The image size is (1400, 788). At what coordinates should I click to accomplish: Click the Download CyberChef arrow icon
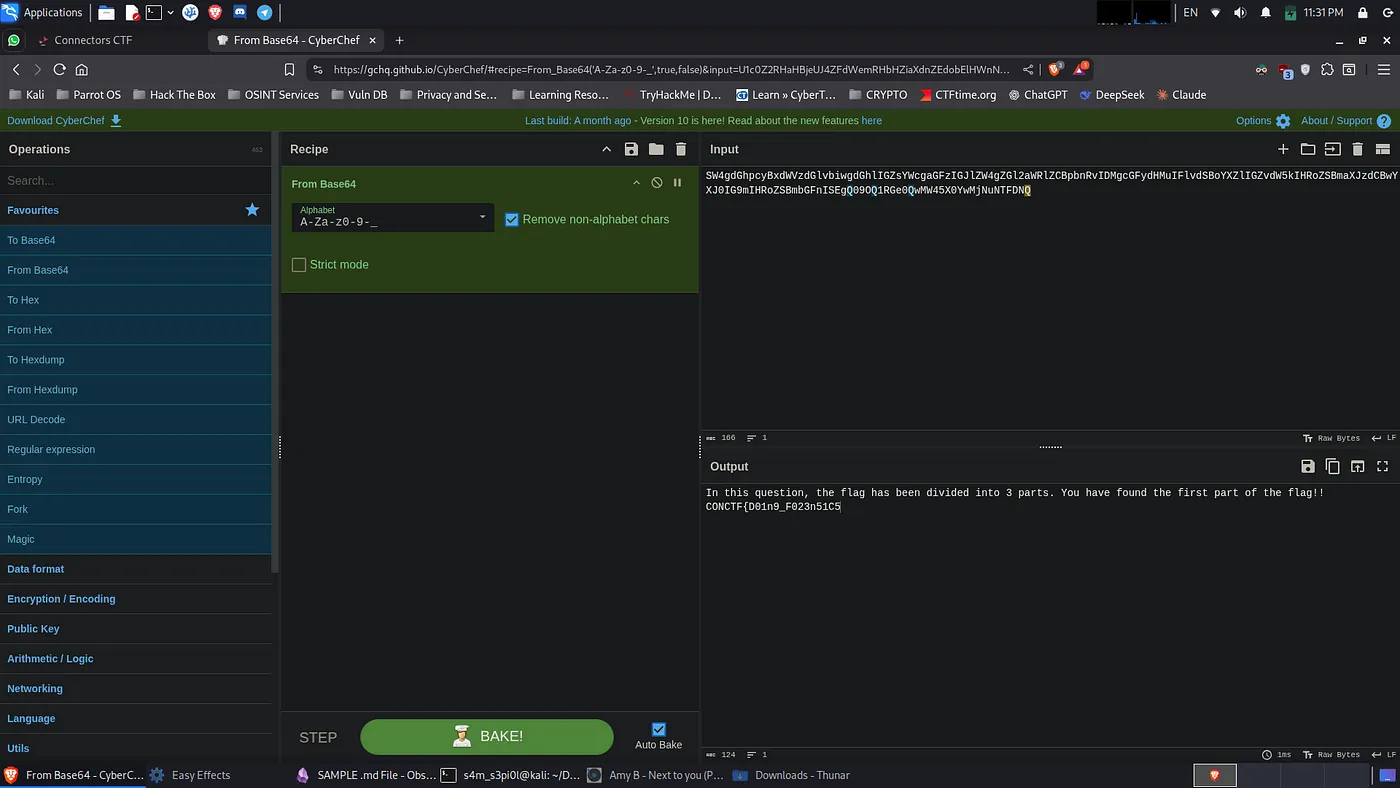pyautogui.click(x=116, y=120)
